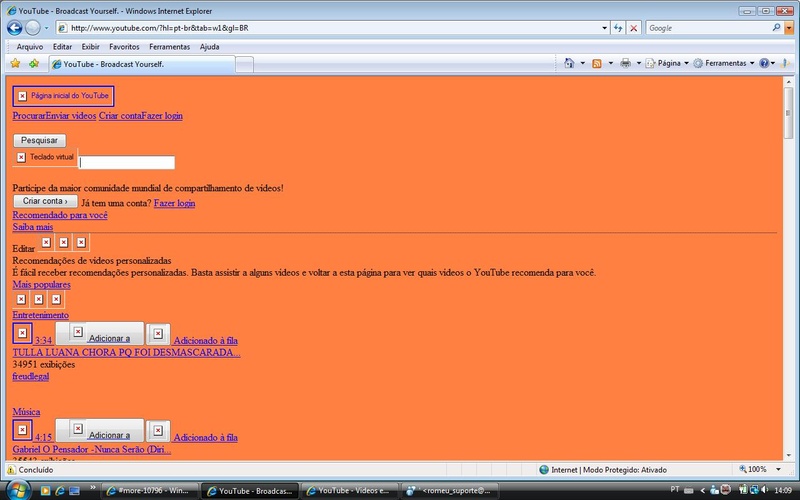This screenshot has height=500, width=800.
Task: Click the red Stop loading icon
Action: tap(633, 28)
